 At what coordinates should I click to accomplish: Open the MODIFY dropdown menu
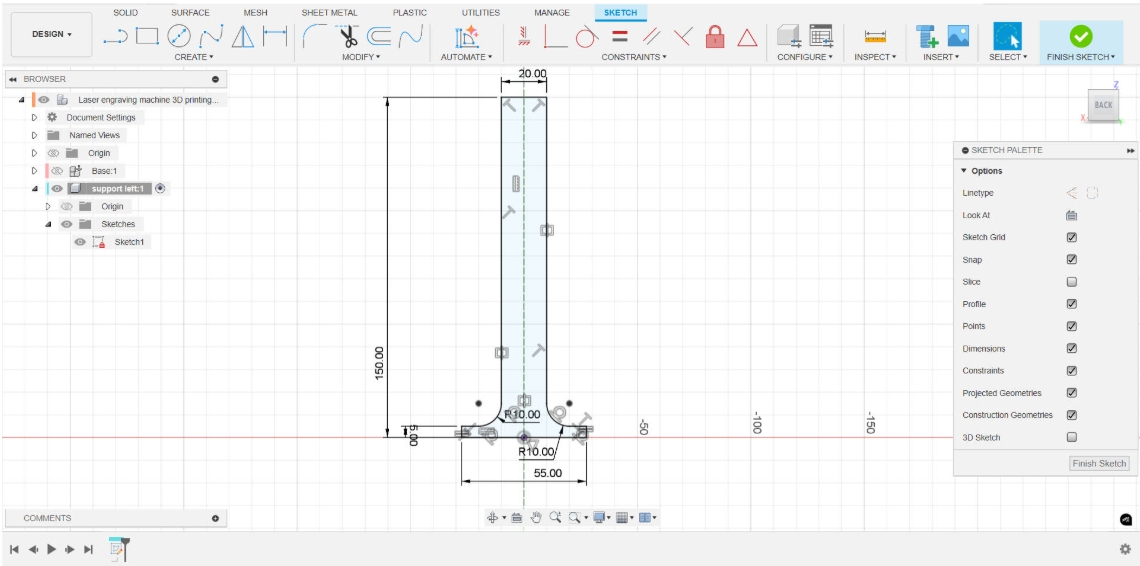pyautogui.click(x=361, y=57)
